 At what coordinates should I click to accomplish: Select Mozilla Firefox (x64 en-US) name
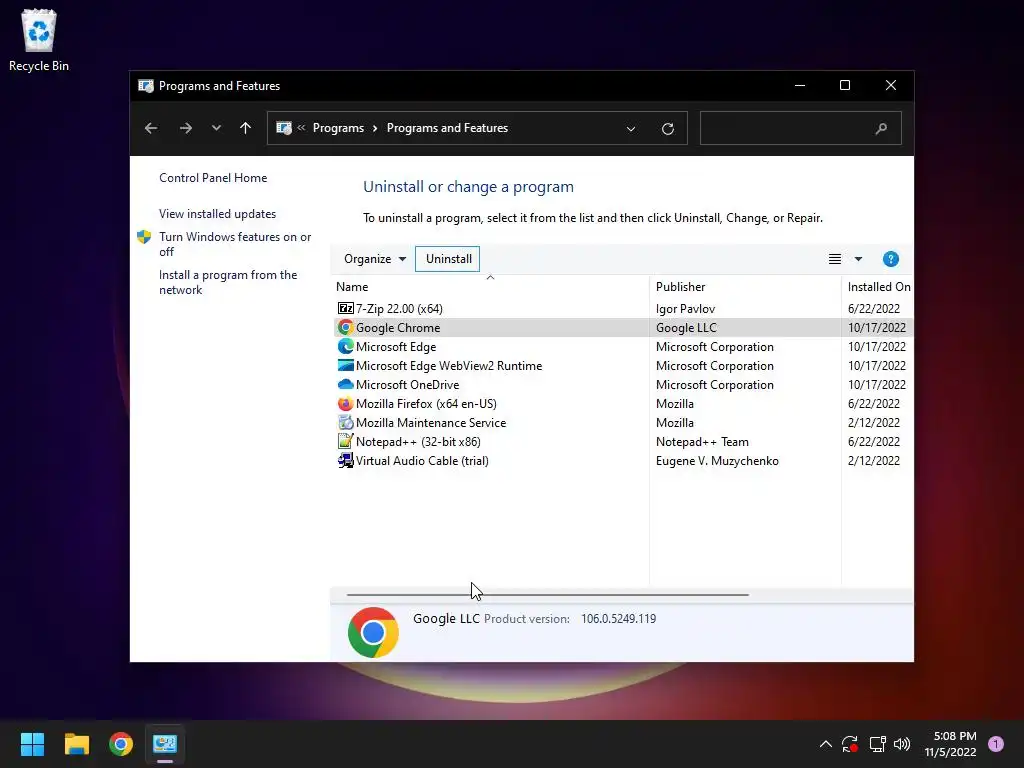pos(426,404)
